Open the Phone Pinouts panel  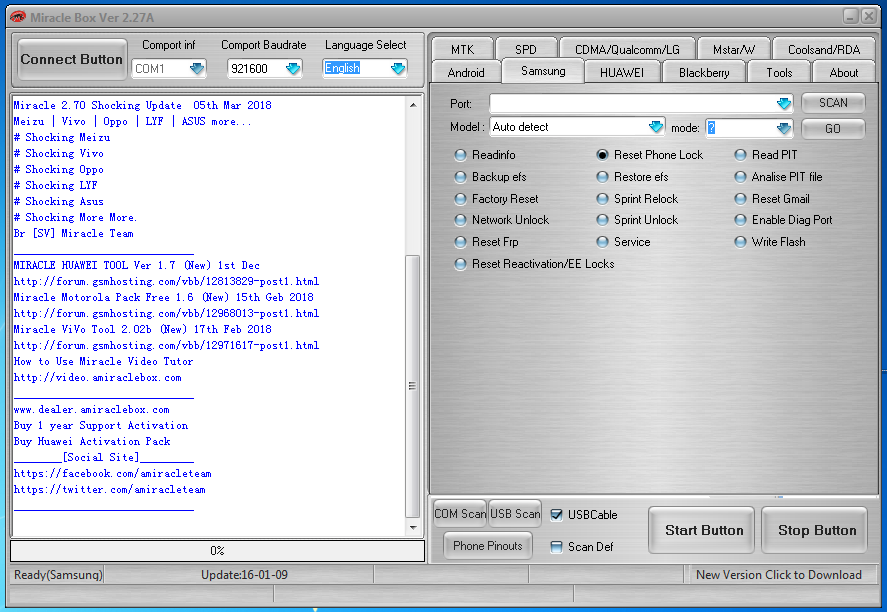coord(487,546)
